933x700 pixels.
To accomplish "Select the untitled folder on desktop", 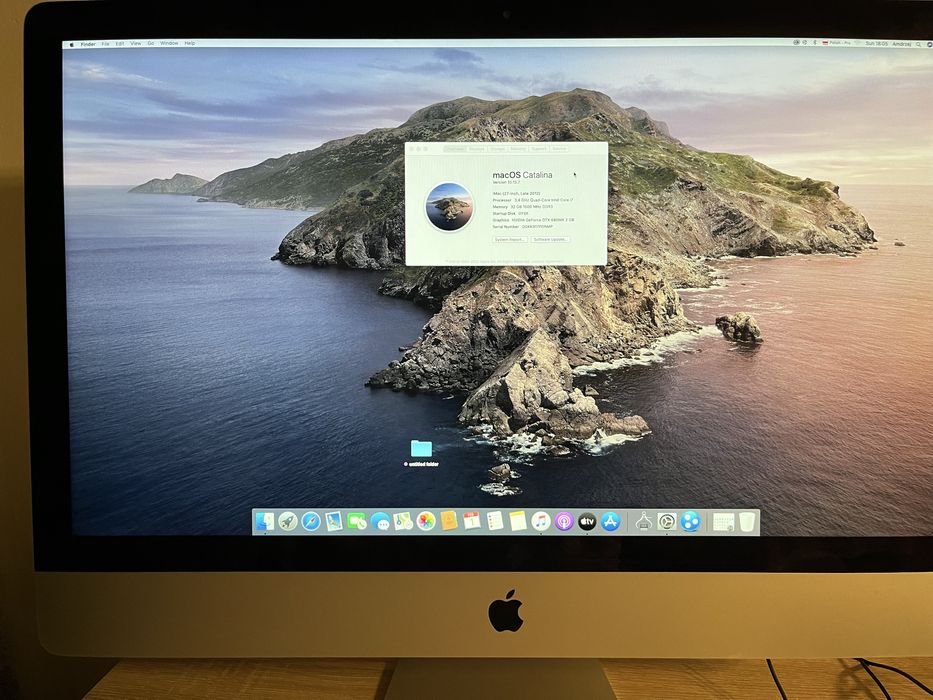I will 421,452.
